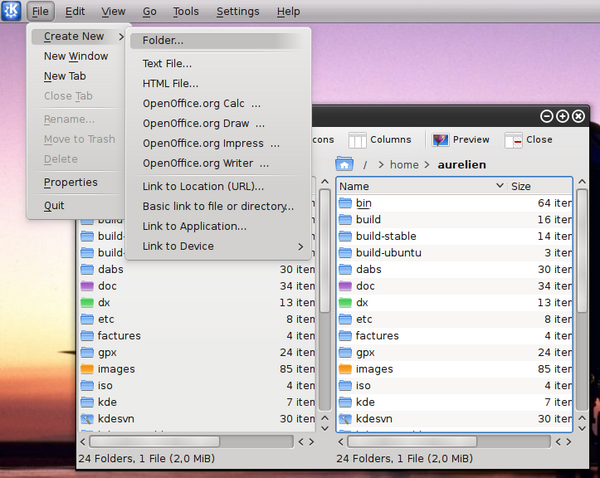
Task: Select New Tab in File menu
Action: tap(65, 76)
